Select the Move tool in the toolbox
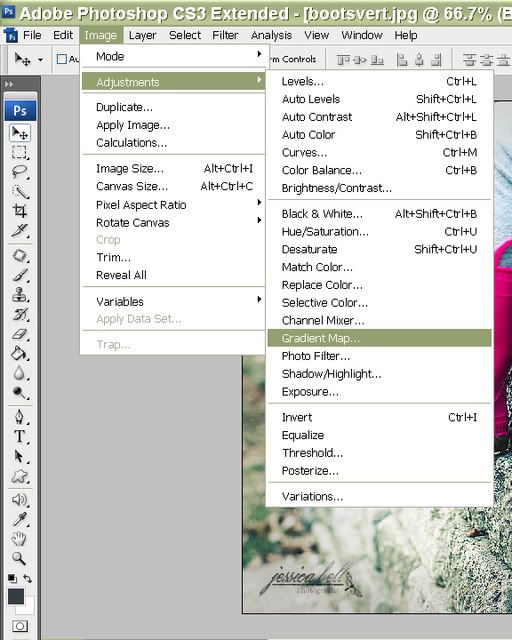Image resolution: width=512 pixels, height=640 pixels. coord(20,133)
